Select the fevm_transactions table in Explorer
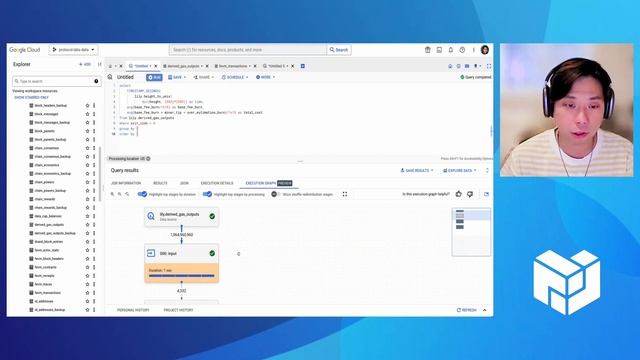This screenshot has height=360, width=640. click(48, 293)
